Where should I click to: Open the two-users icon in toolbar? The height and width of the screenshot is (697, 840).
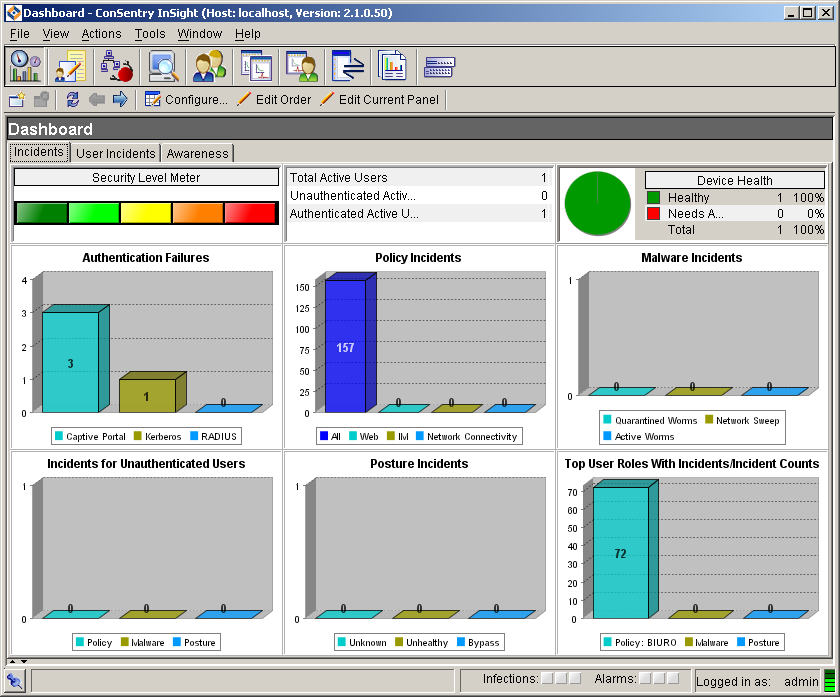point(209,66)
